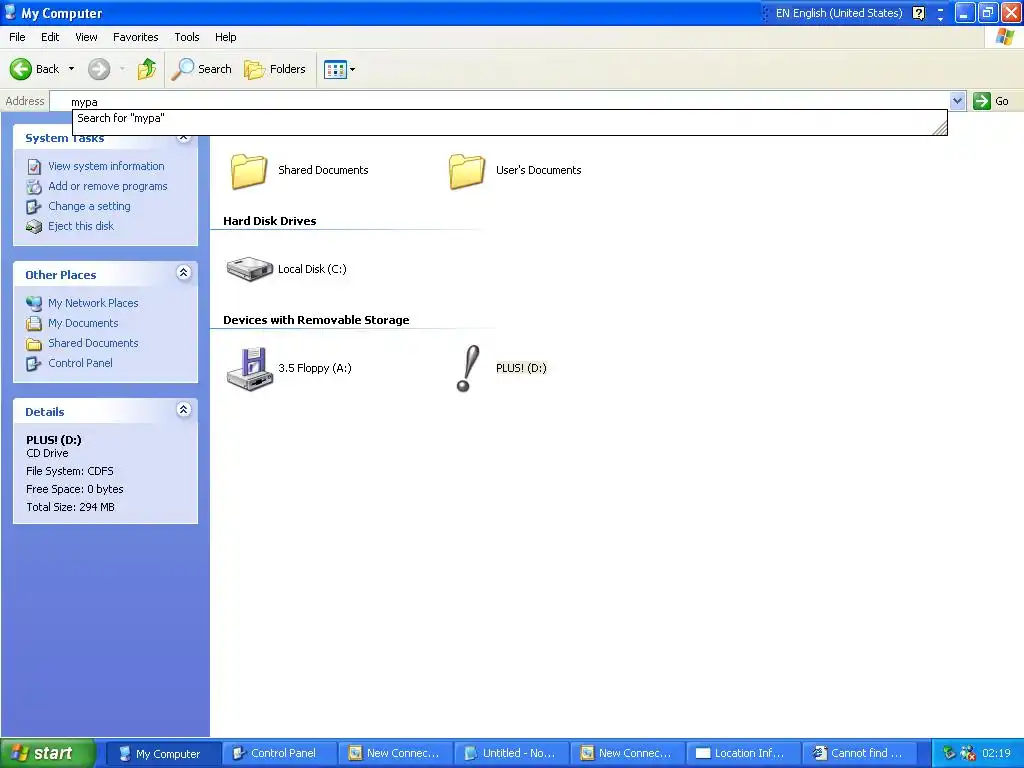Open the Views dropdown button
The height and width of the screenshot is (768, 1024).
pos(340,69)
